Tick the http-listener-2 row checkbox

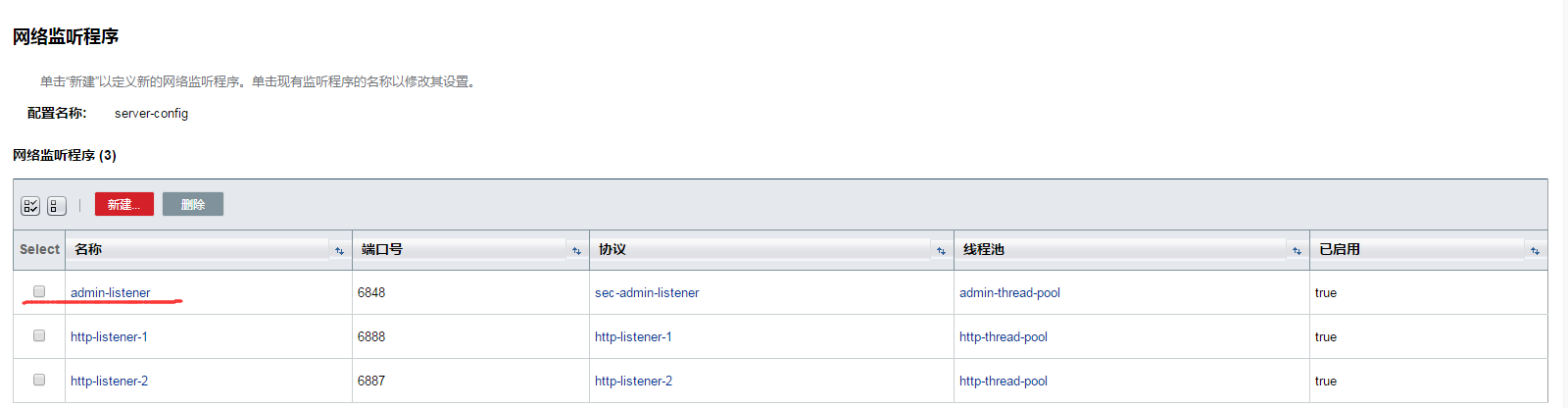click(x=39, y=380)
